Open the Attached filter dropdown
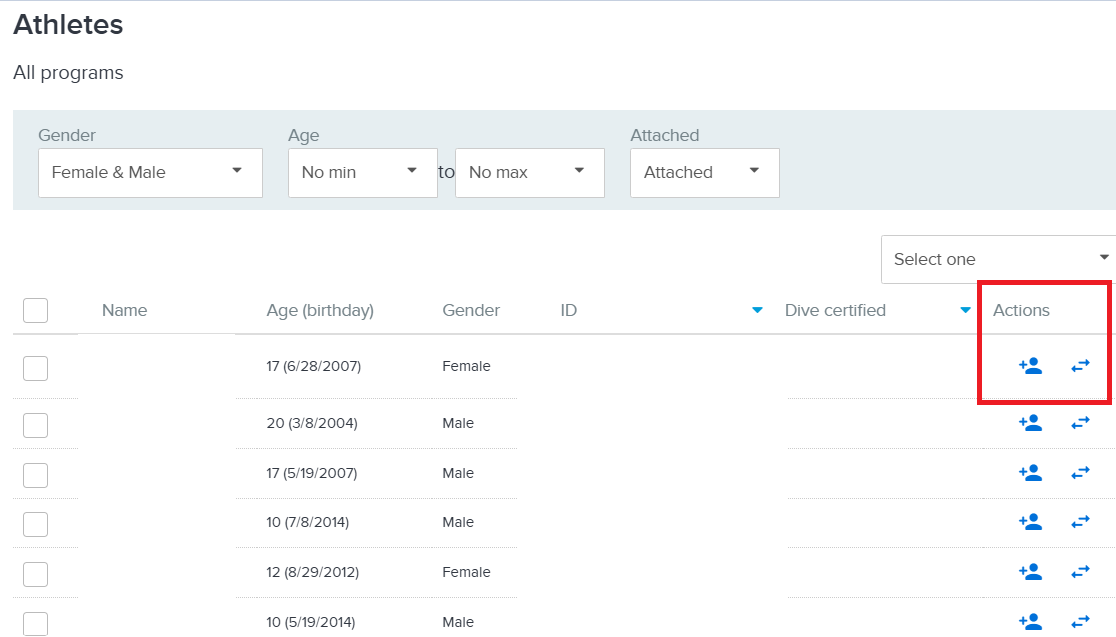The height and width of the screenshot is (637, 1116). [704, 172]
